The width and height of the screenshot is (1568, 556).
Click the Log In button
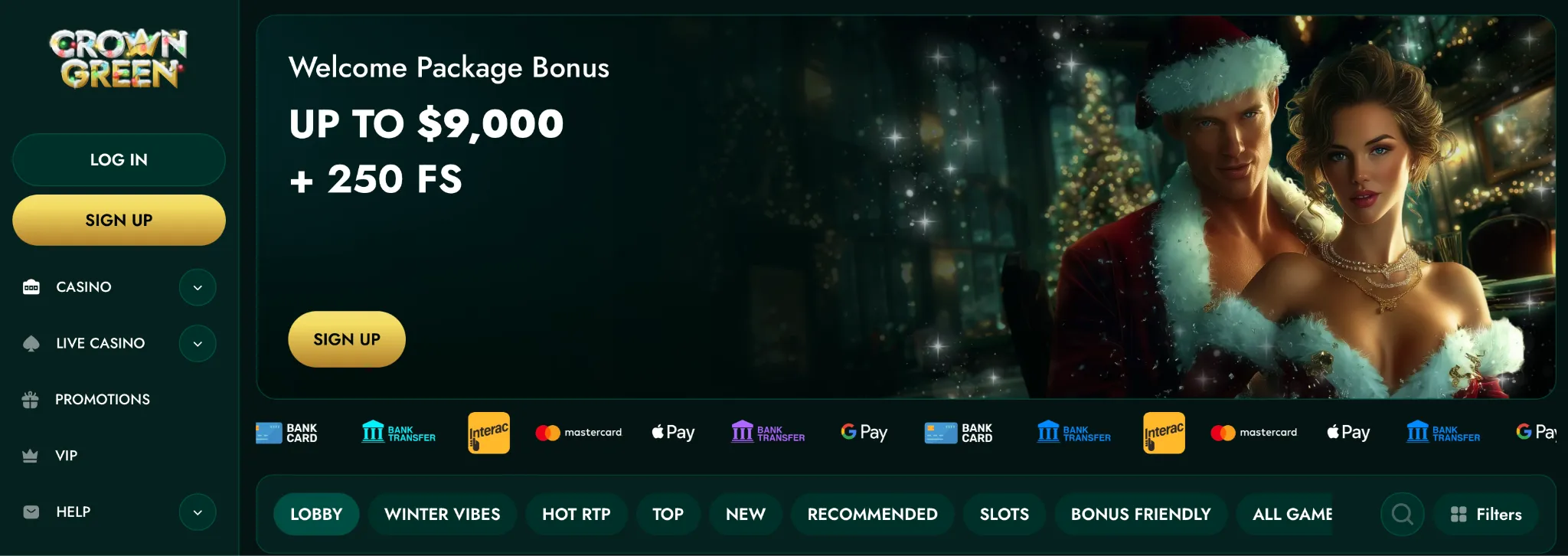(119, 159)
